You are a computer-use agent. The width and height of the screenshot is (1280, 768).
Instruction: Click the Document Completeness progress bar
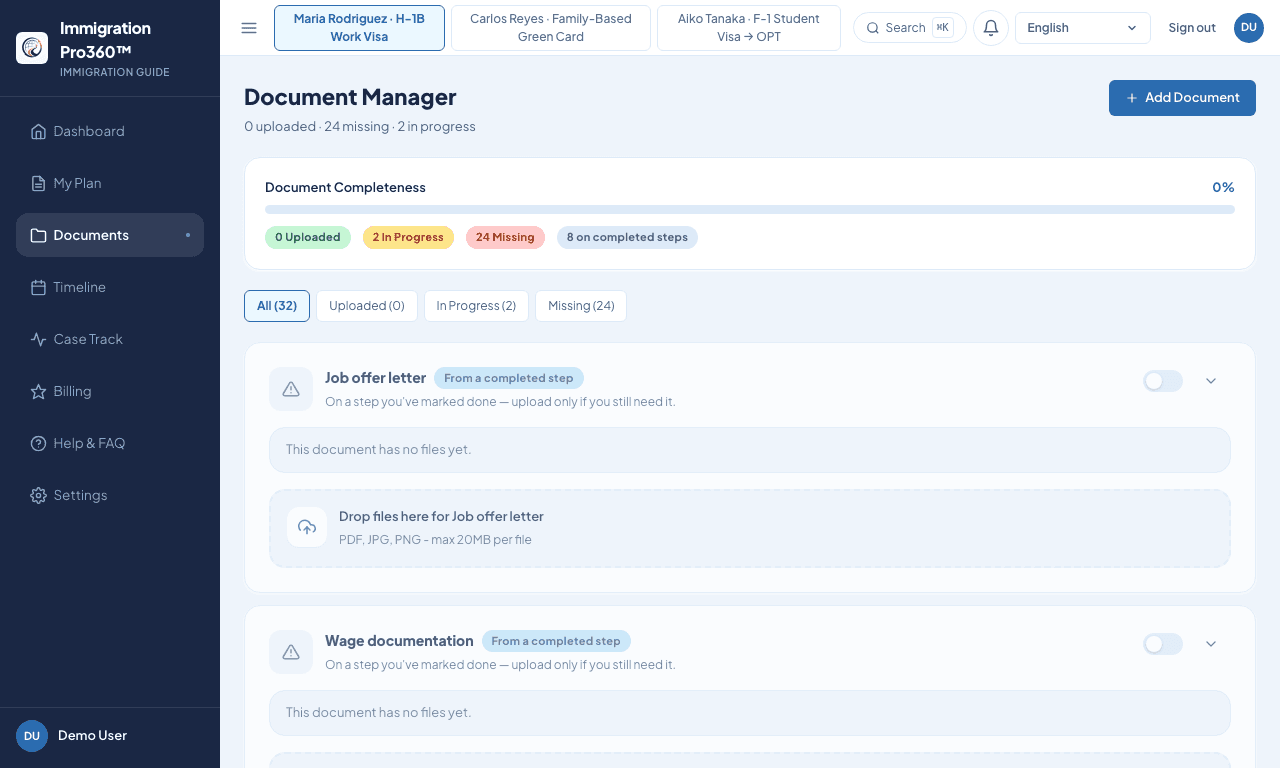pyautogui.click(x=750, y=210)
